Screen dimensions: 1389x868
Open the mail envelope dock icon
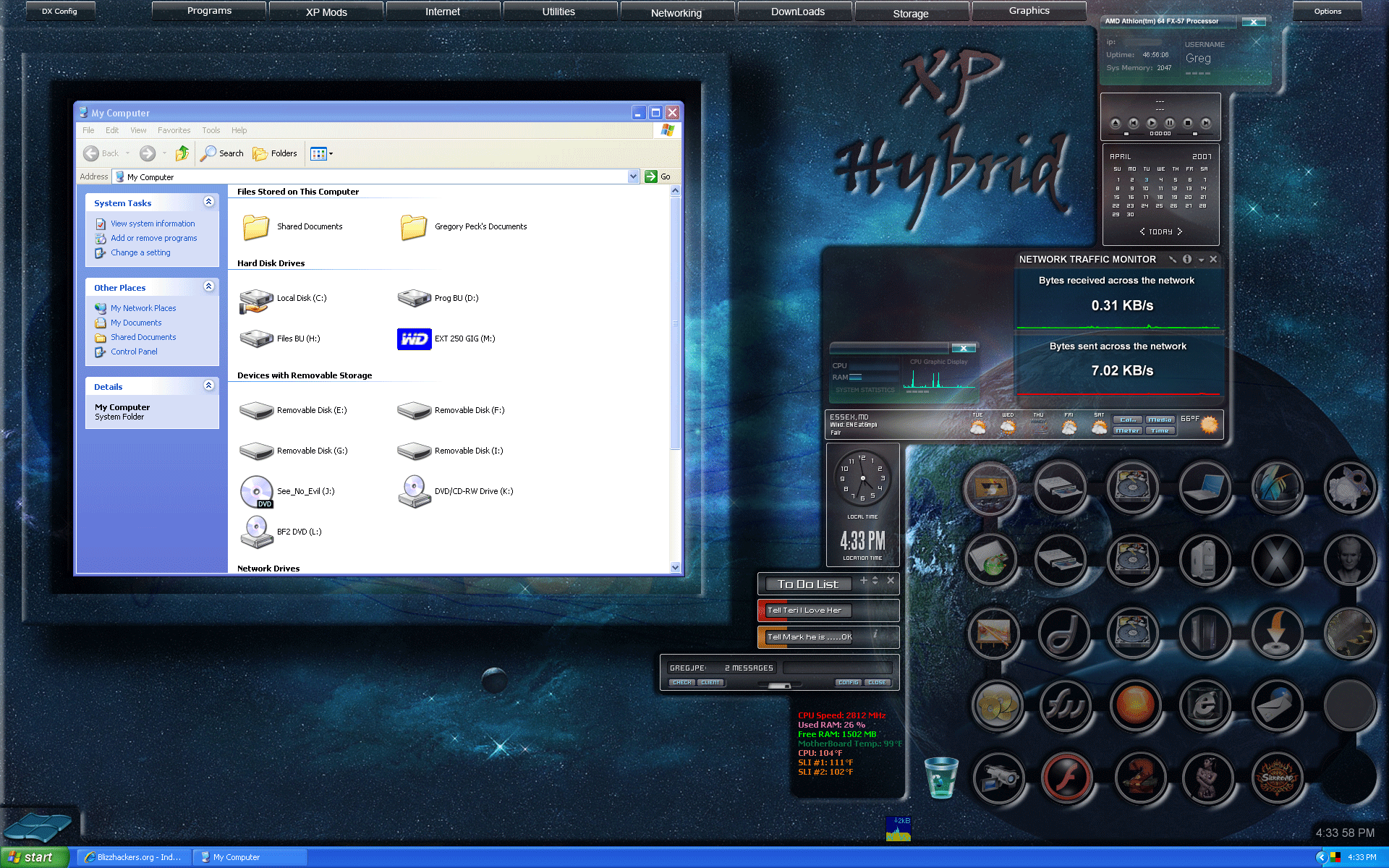(1278, 705)
